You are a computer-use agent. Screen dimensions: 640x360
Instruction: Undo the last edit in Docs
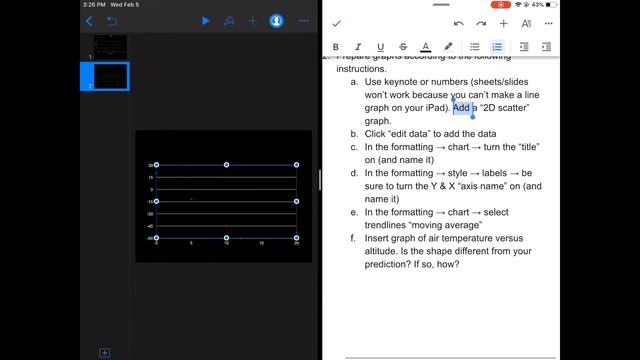(x=458, y=24)
